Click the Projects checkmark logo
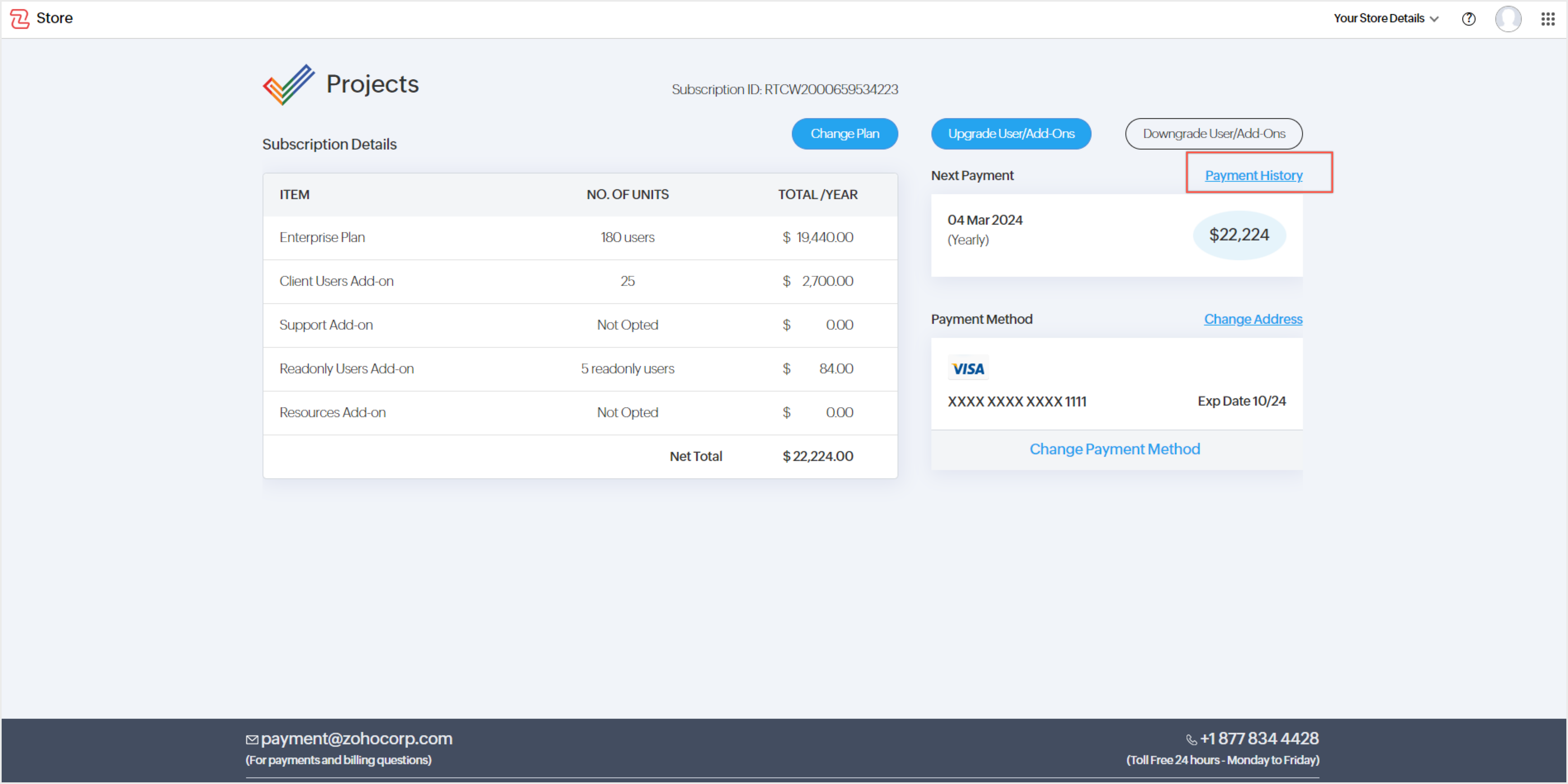Viewport: 1568px width, 784px height. (x=289, y=85)
